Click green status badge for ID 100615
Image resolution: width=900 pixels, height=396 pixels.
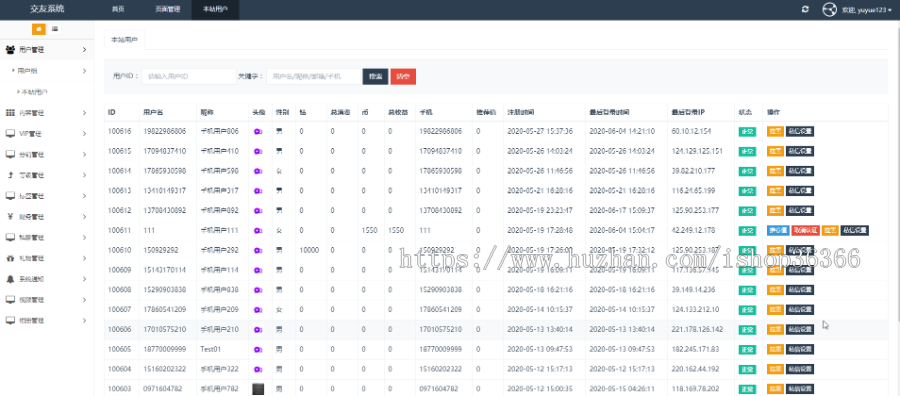(747, 152)
